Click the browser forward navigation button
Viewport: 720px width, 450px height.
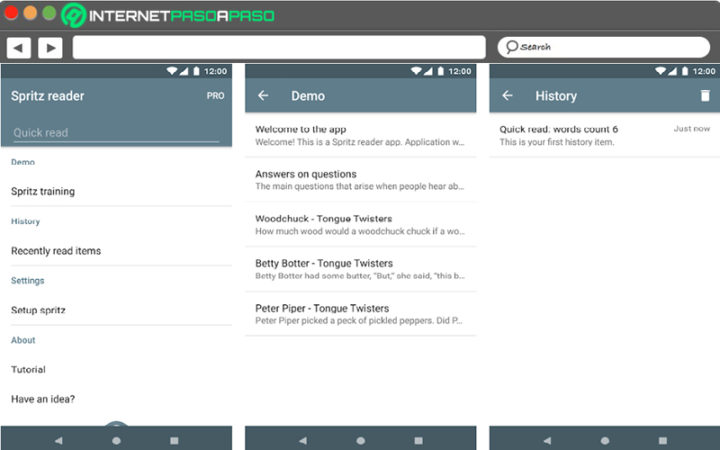tap(51, 47)
